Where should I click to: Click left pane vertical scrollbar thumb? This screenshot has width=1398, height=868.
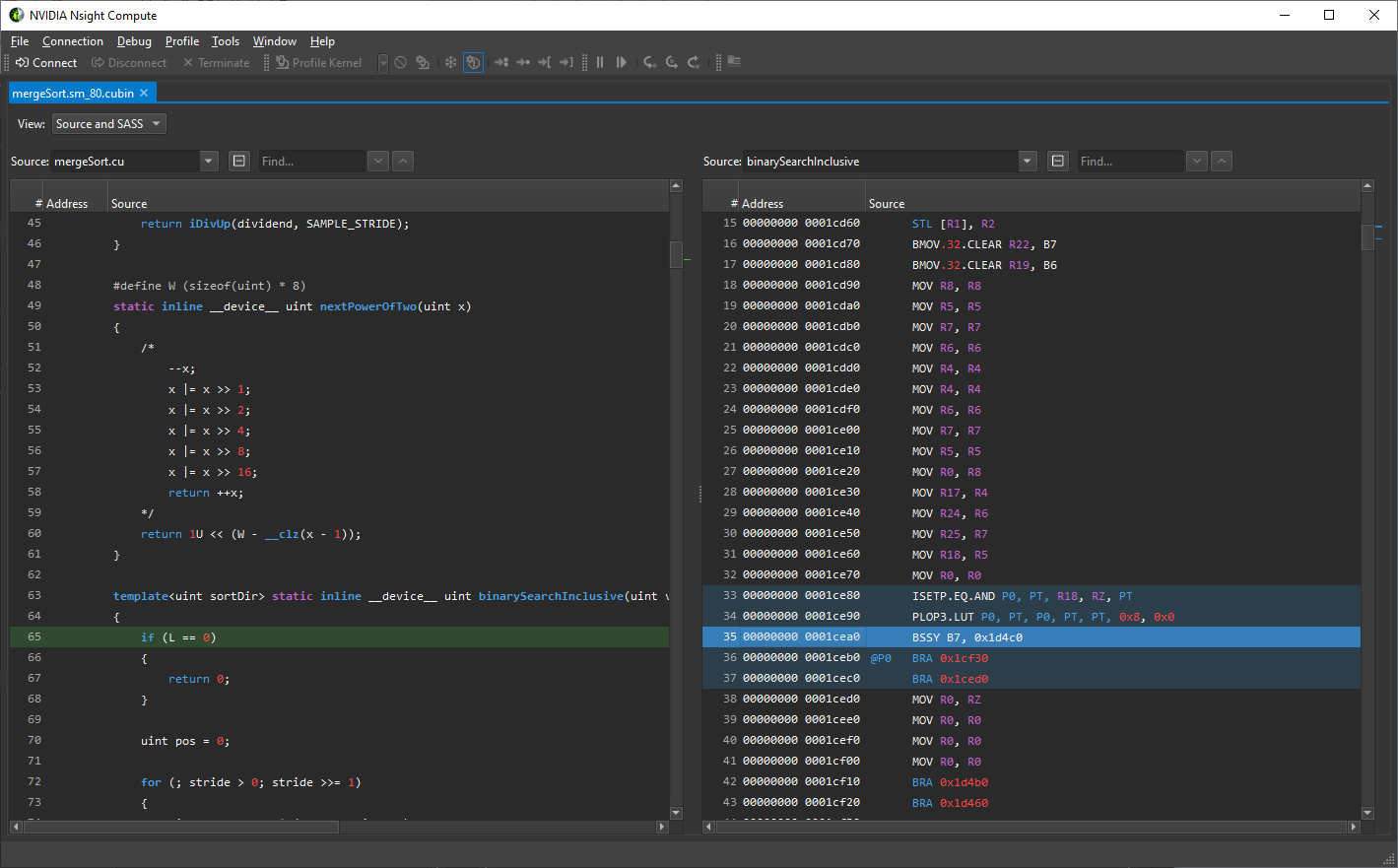coord(676,254)
